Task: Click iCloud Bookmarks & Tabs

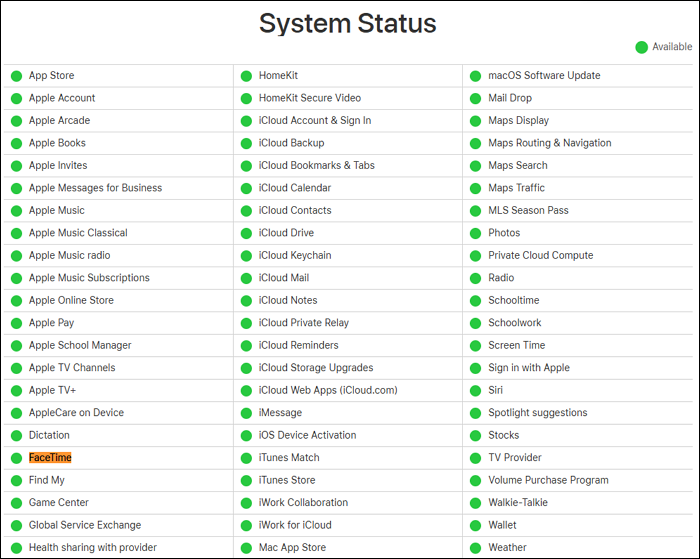Action: point(317,165)
